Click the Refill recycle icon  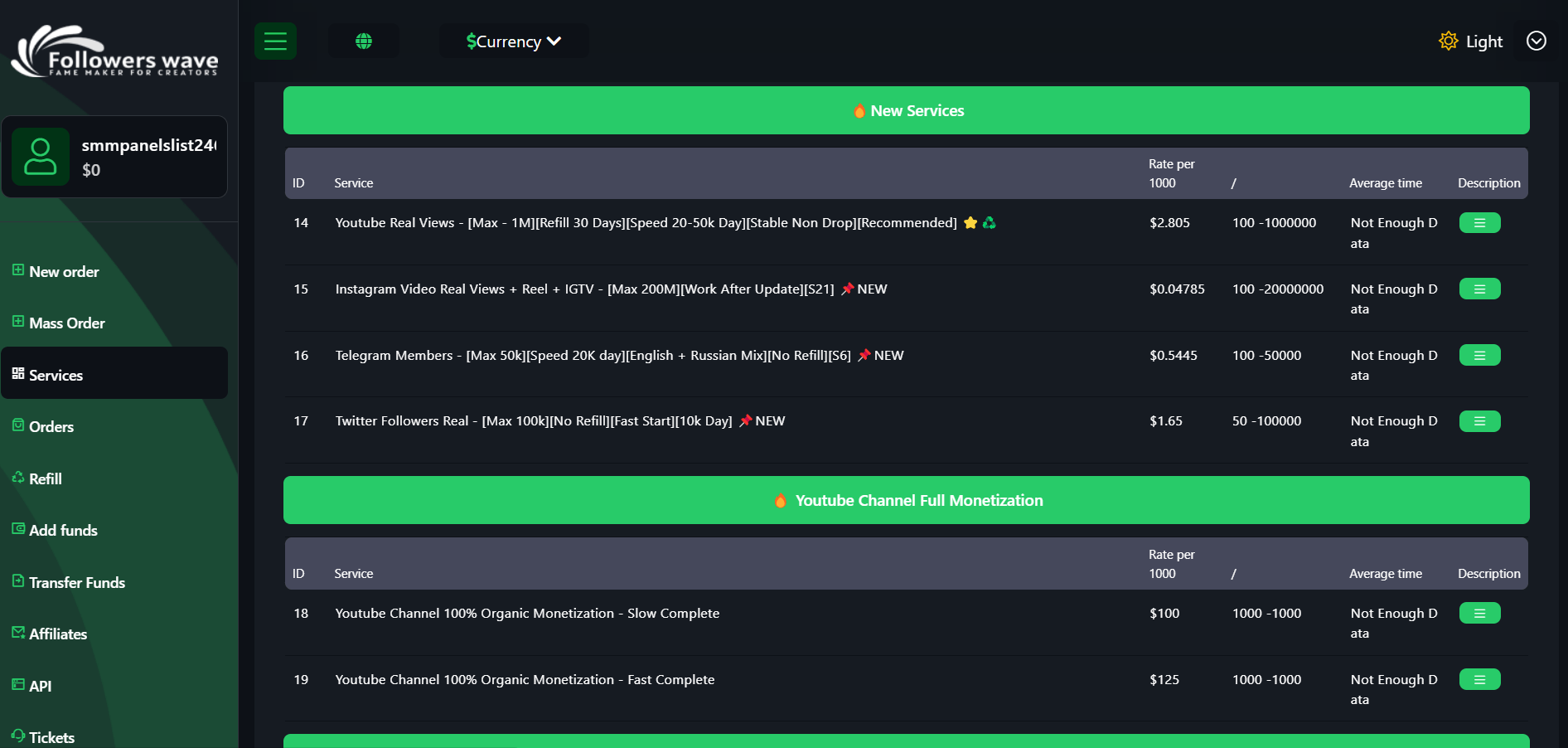(18, 478)
